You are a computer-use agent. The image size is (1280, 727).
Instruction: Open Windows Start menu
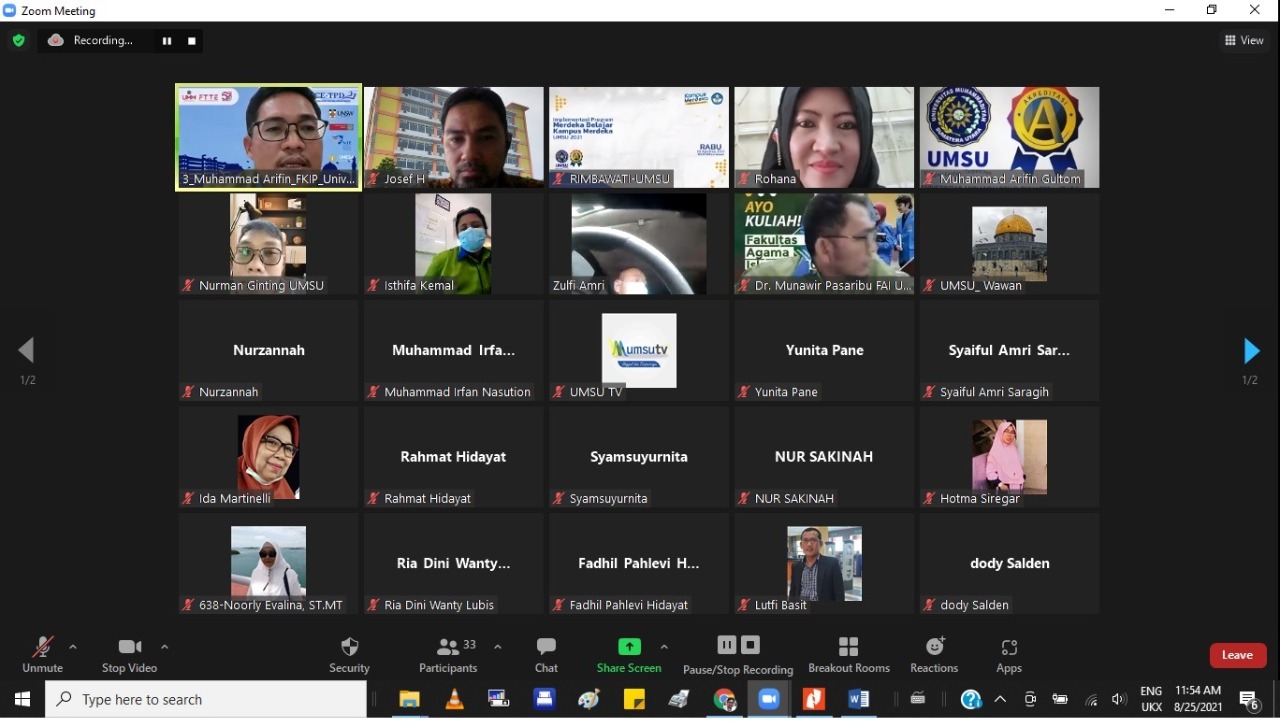22,700
